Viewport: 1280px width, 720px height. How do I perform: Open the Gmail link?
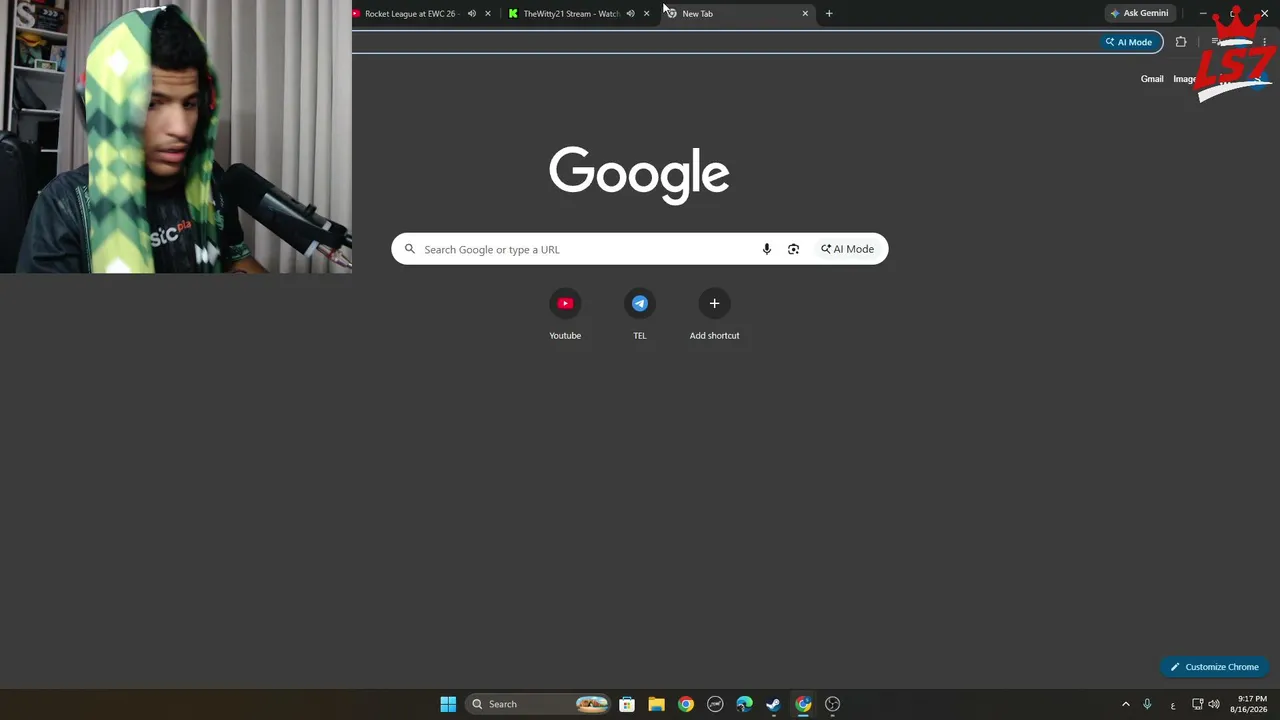pos(1152,79)
